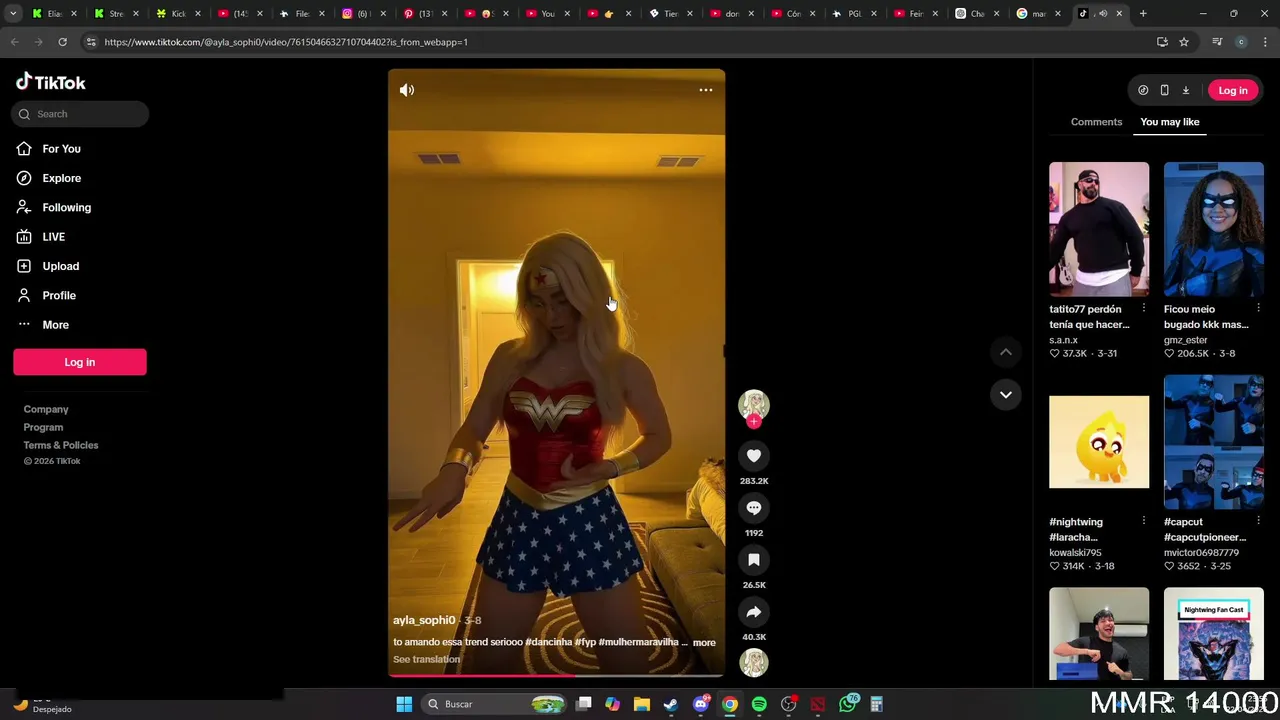The image size is (1280, 720).
Task: Open options for the tatito77 video card
Action: (1143, 308)
